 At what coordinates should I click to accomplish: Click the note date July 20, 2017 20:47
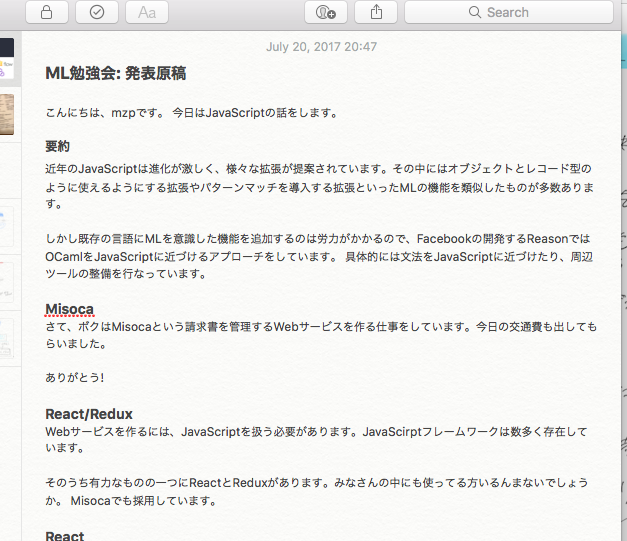321,47
